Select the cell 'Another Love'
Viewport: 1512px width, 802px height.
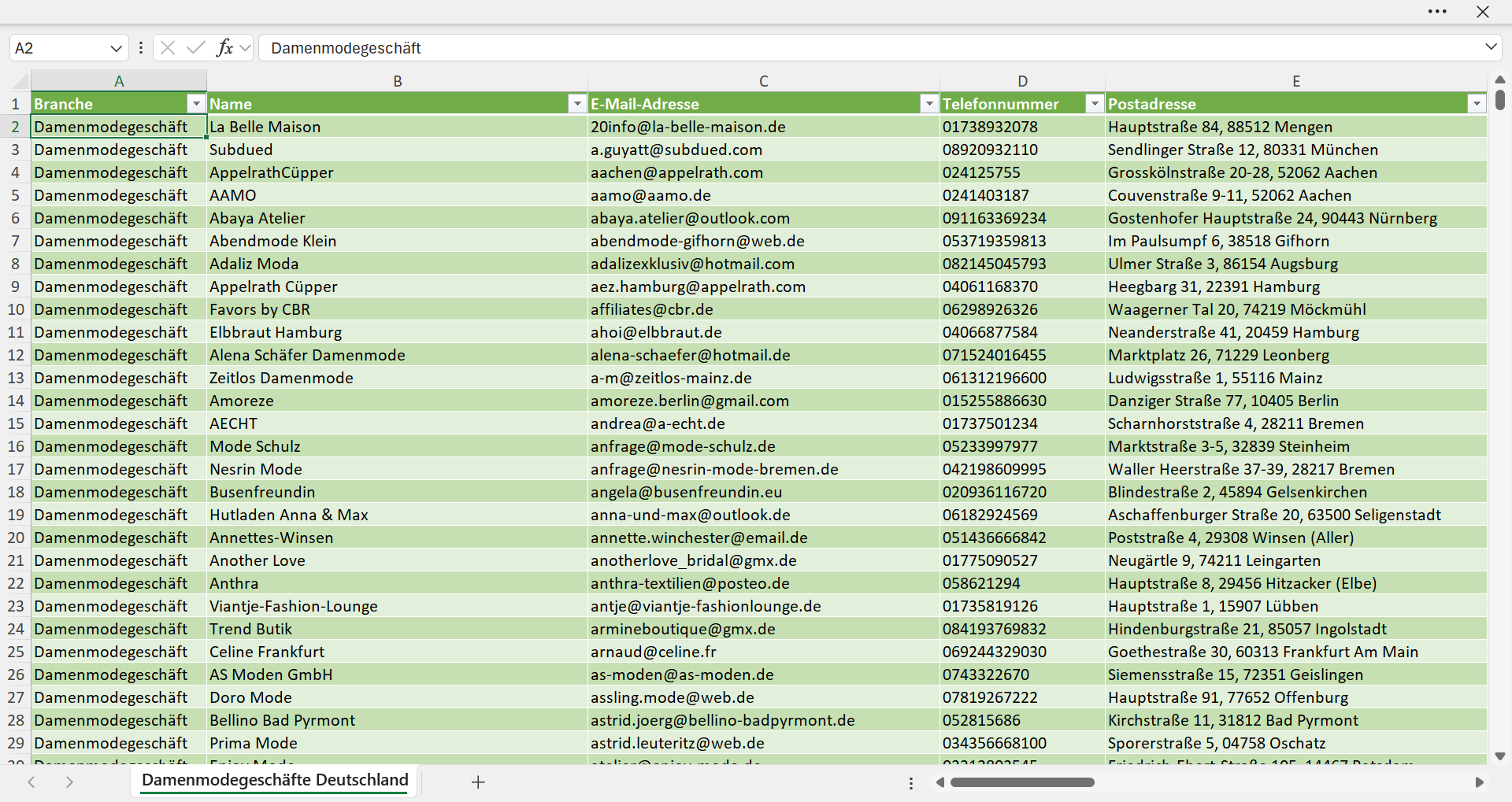point(397,560)
